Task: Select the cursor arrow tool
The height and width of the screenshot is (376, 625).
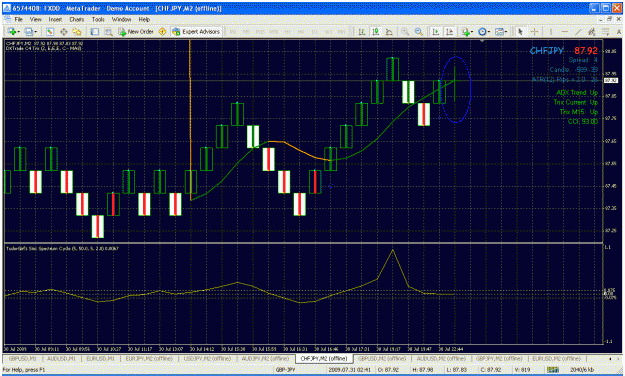Action: [520, 31]
